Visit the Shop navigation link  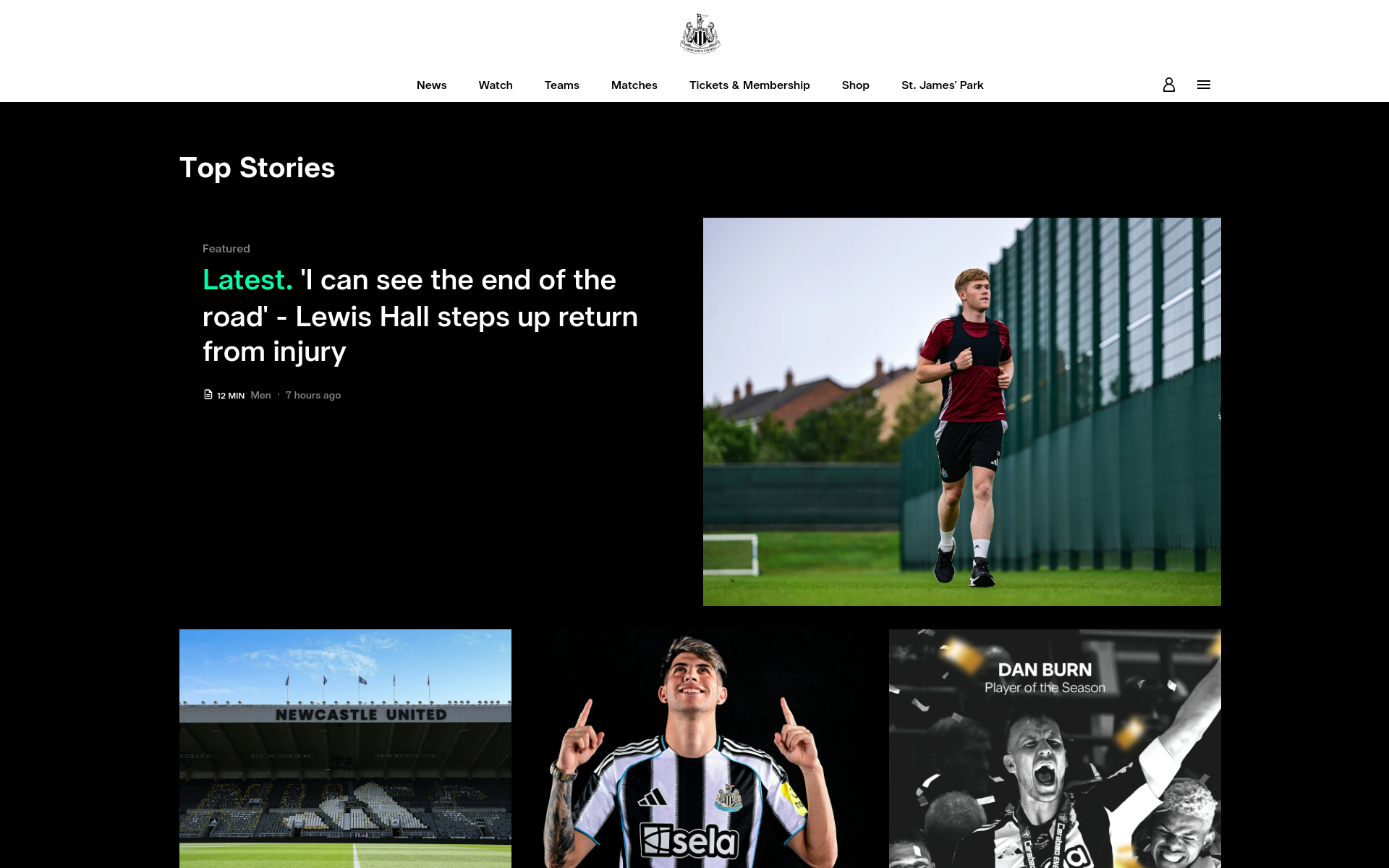856,85
